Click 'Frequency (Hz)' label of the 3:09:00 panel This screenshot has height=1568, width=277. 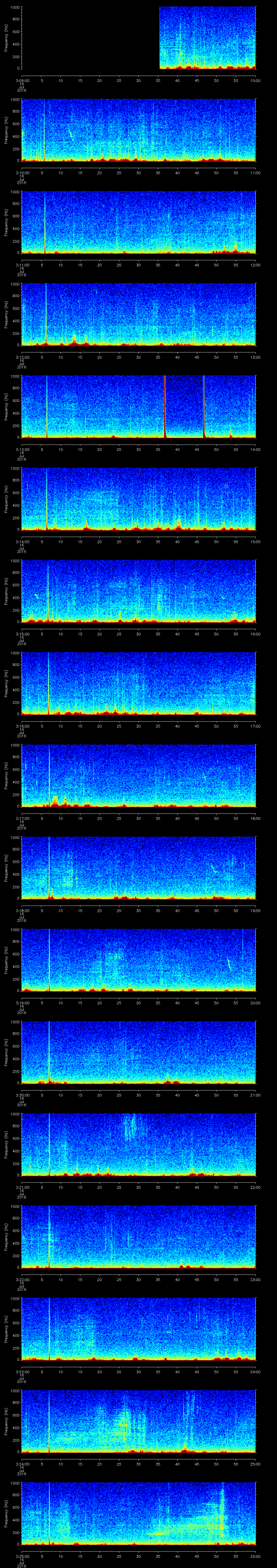tap(6, 38)
